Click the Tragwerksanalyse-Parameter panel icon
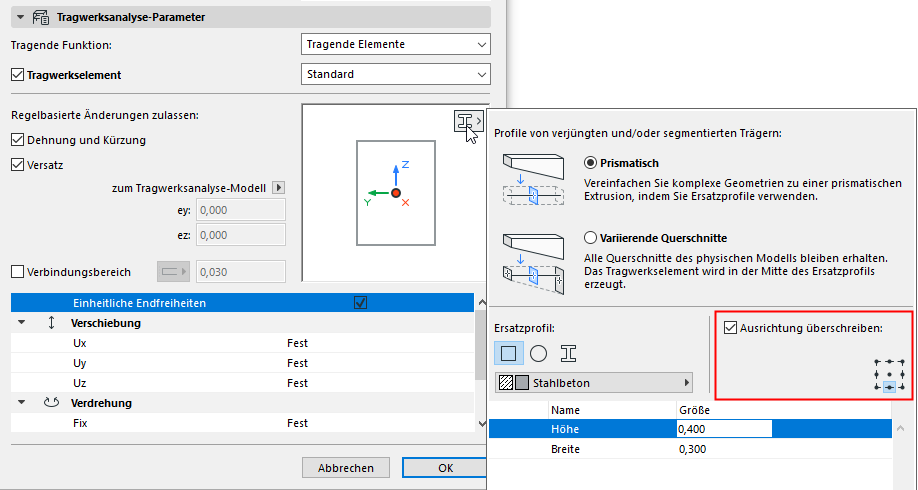Viewport: 918px width, 490px height. [41, 17]
